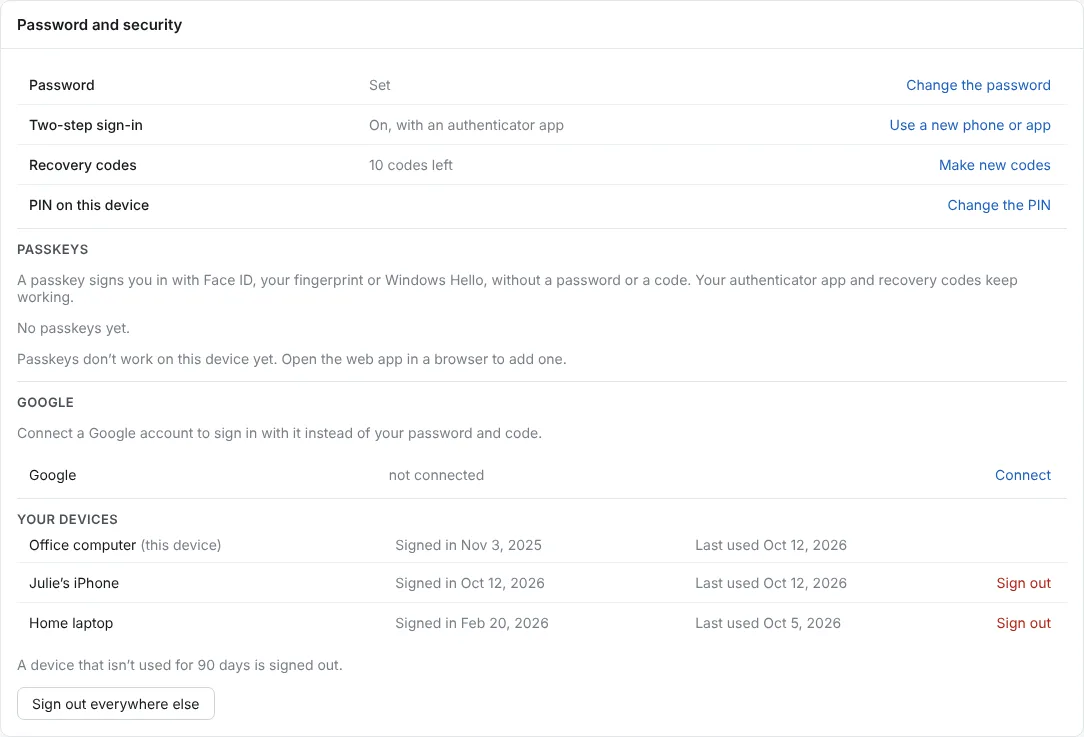
Task: Click the Recovery codes row label
Action: [83, 165]
